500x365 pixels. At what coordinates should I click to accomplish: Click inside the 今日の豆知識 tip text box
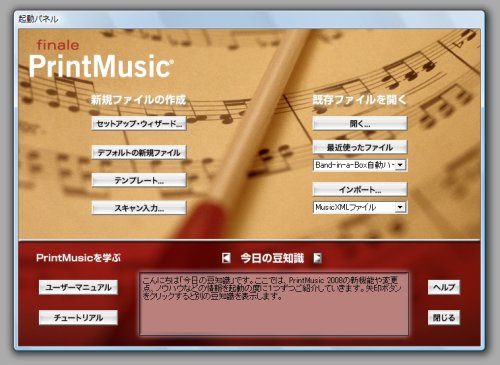274,304
